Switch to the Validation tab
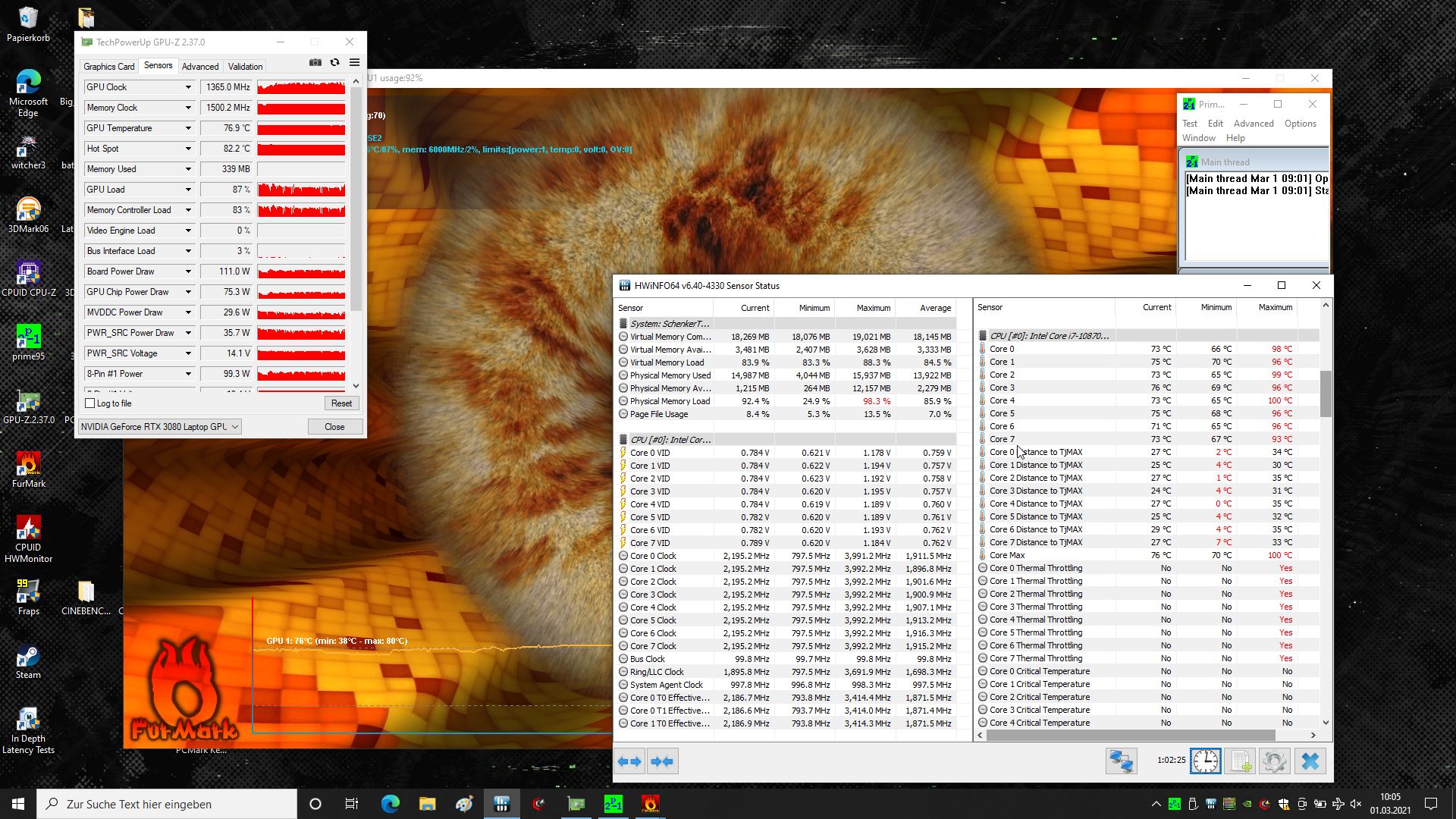This screenshot has width=1456, height=819. coord(245,67)
